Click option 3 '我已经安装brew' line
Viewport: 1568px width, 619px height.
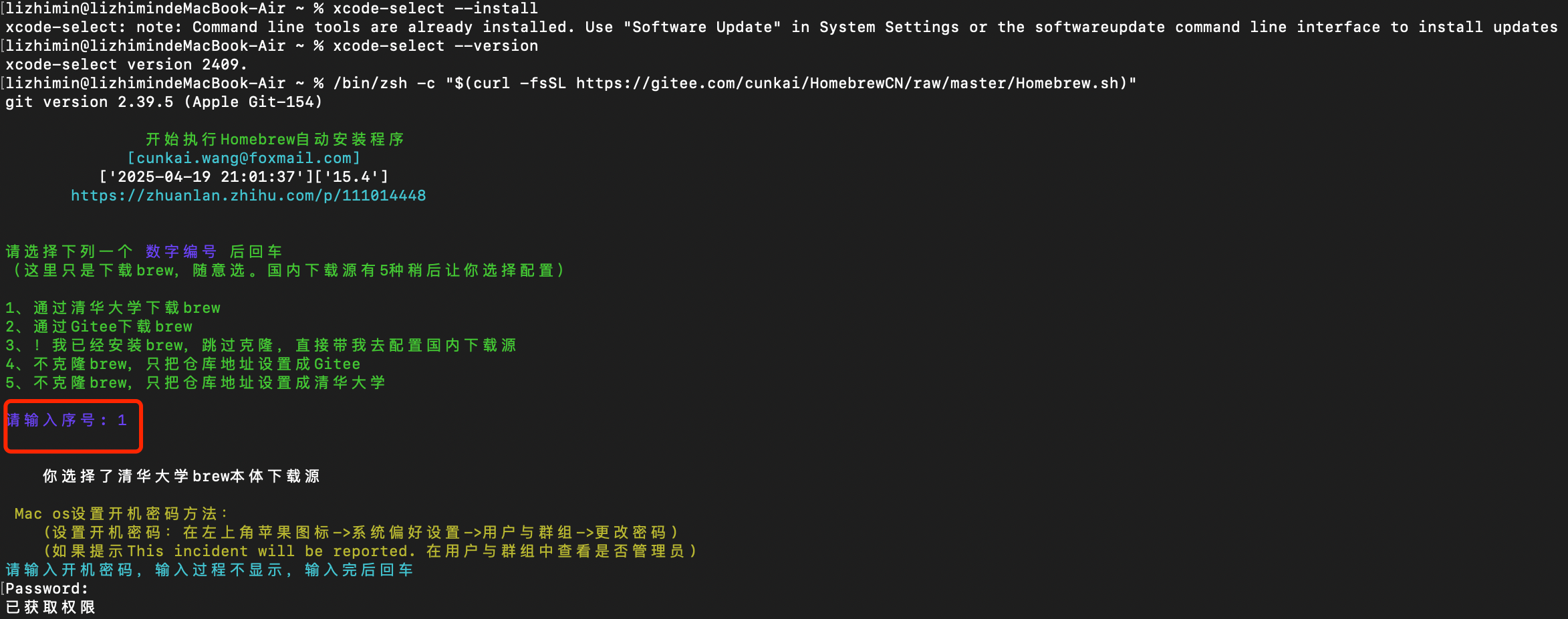coord(261,346)
